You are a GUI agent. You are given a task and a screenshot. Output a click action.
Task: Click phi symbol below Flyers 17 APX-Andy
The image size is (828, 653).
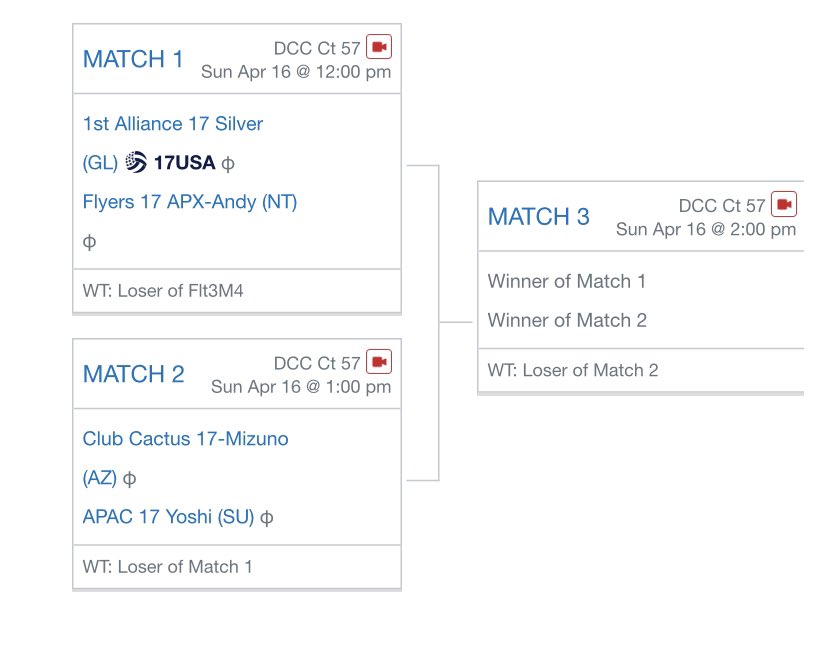point(89,242)
